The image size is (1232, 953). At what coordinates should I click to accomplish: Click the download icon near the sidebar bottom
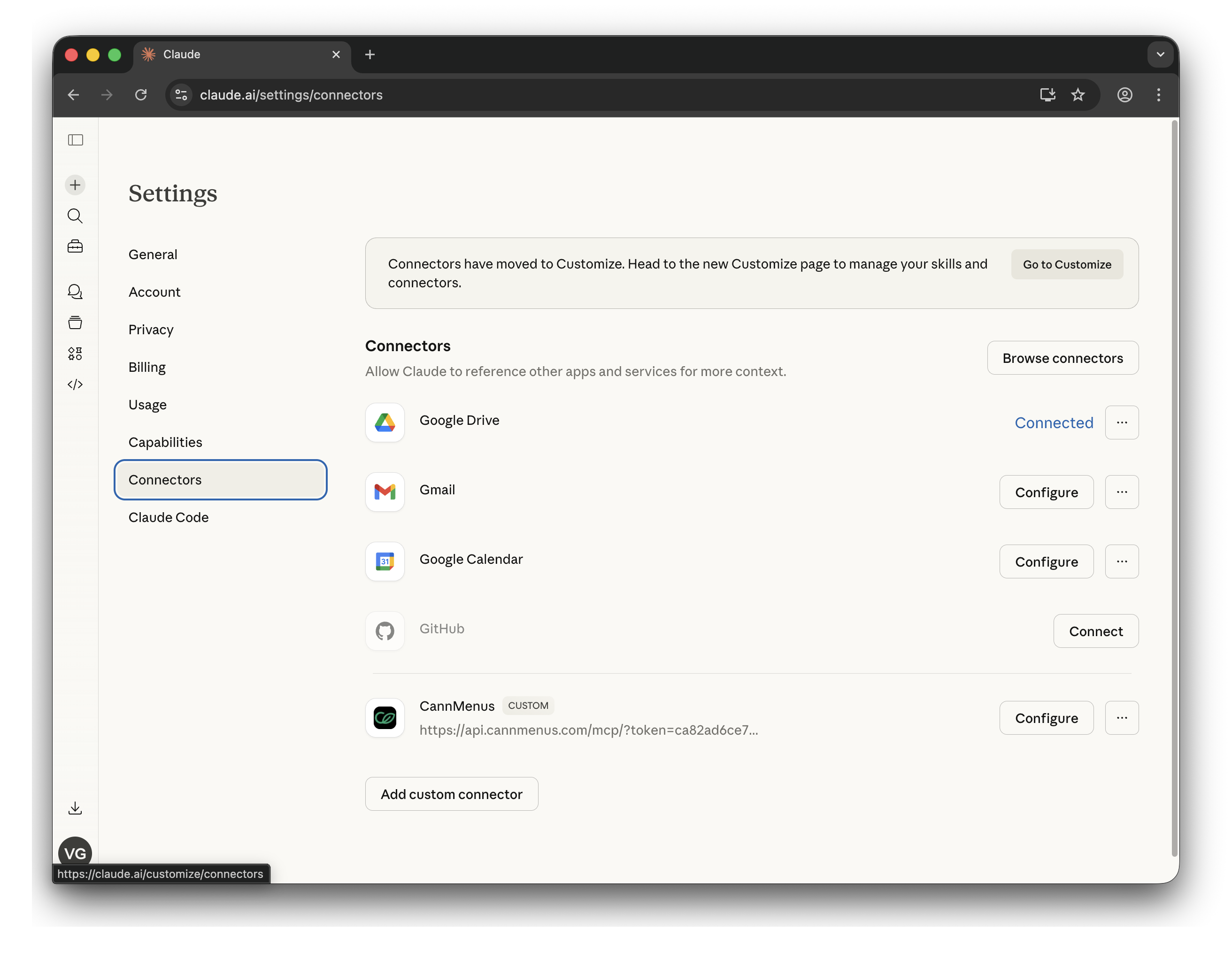pyautogui.click(x=75, y=807)
